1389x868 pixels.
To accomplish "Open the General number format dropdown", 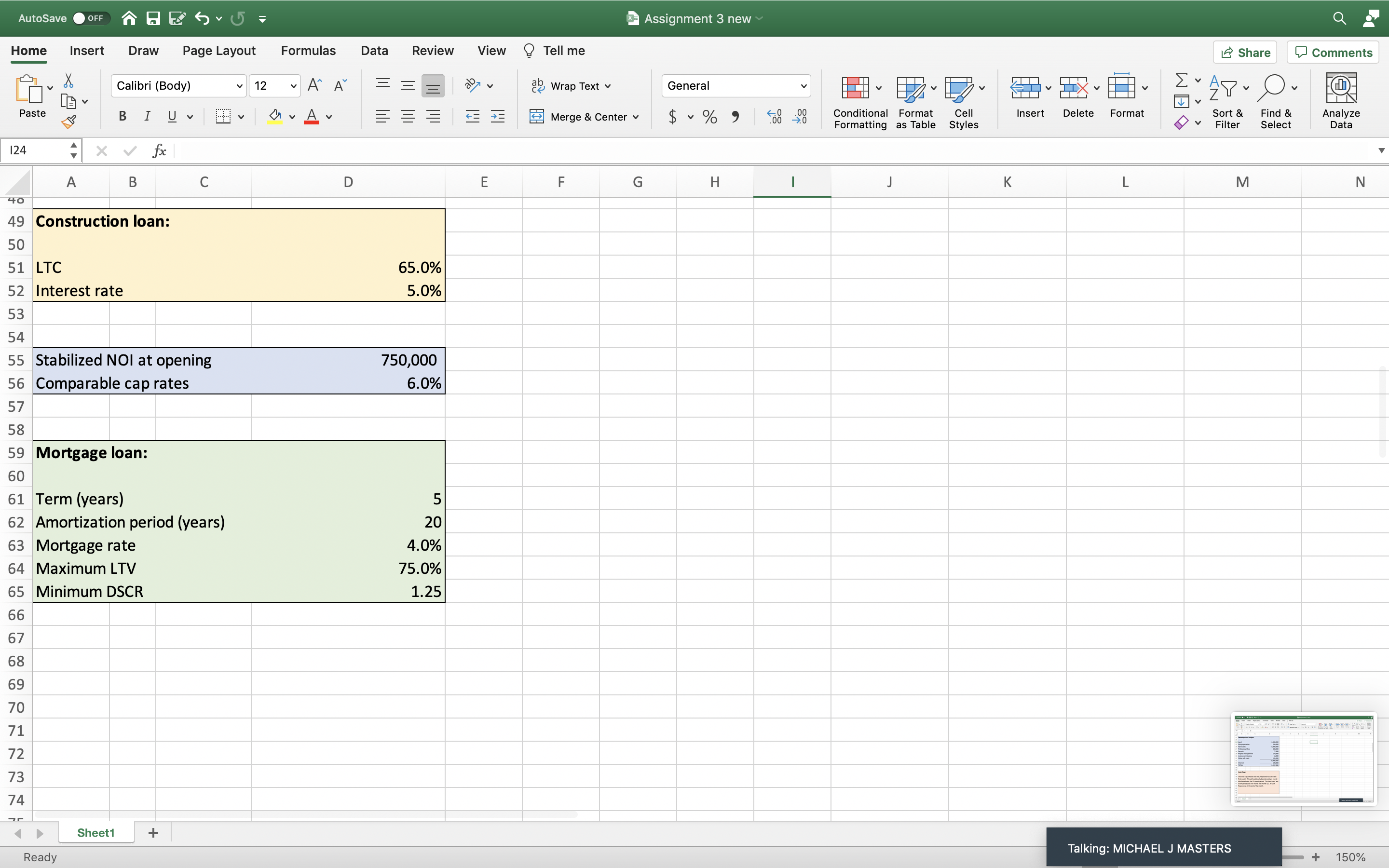I will click(803, 85).
